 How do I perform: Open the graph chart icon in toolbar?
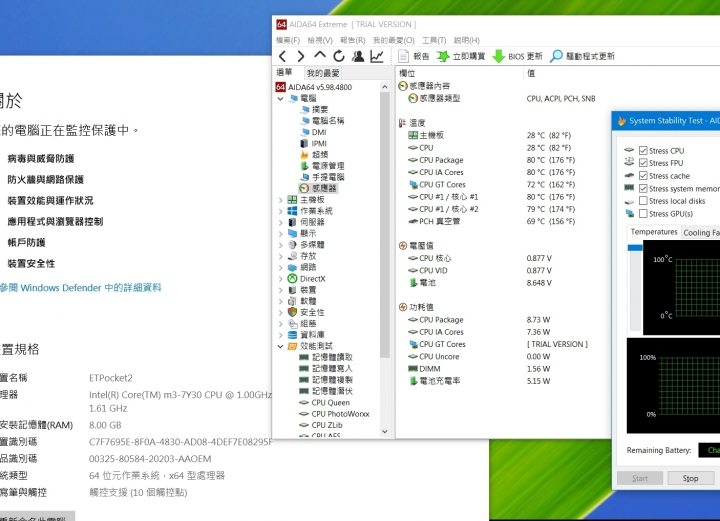tap(377, 56)
